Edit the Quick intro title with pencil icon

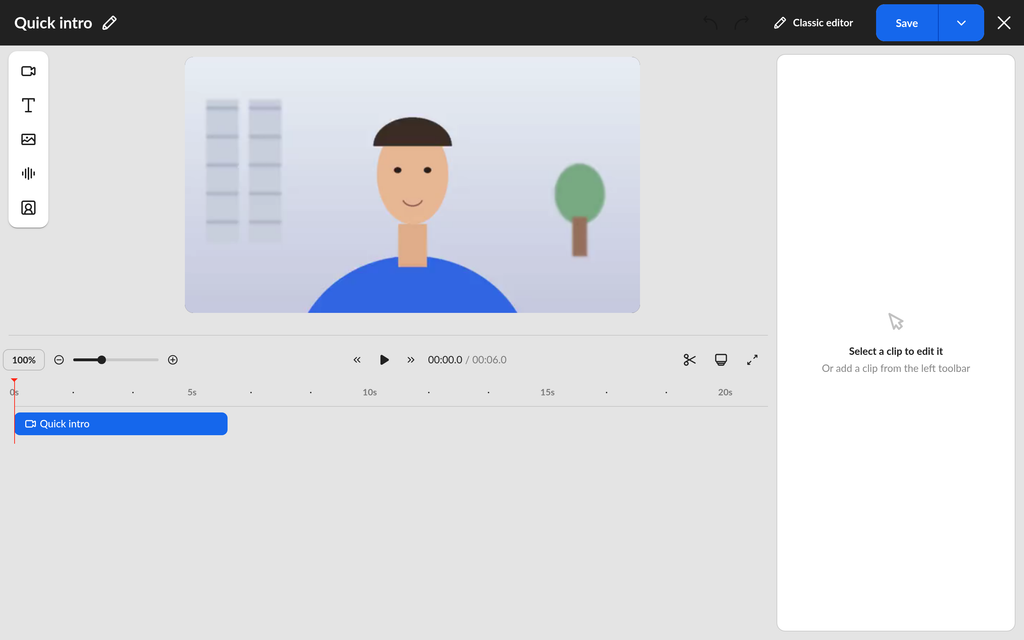click(110, 23)
